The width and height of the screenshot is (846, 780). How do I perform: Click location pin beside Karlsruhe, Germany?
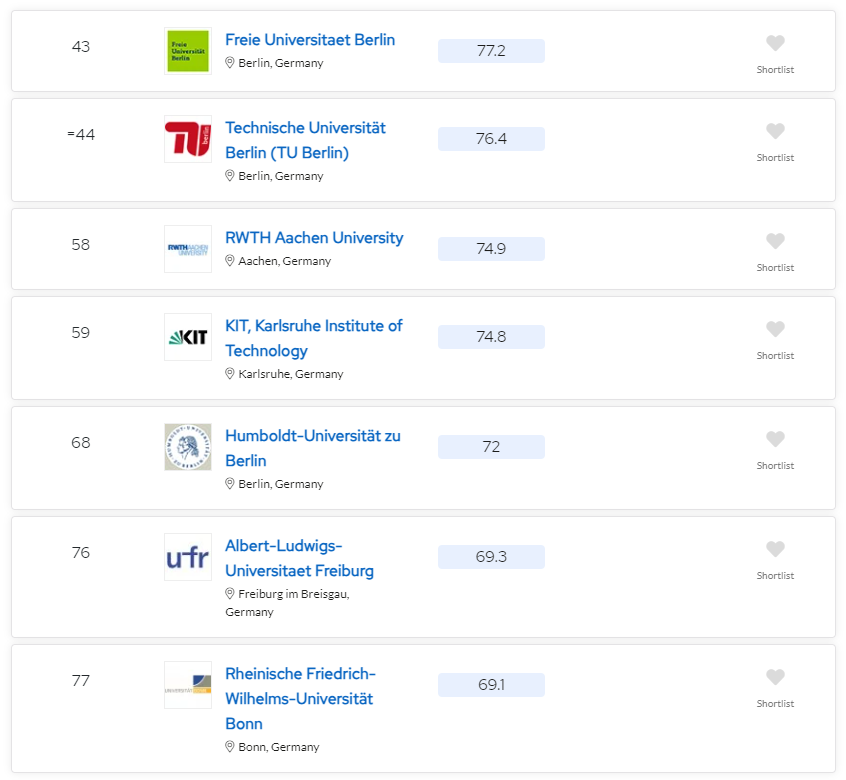pyautogui.click(x=229, y=374)
